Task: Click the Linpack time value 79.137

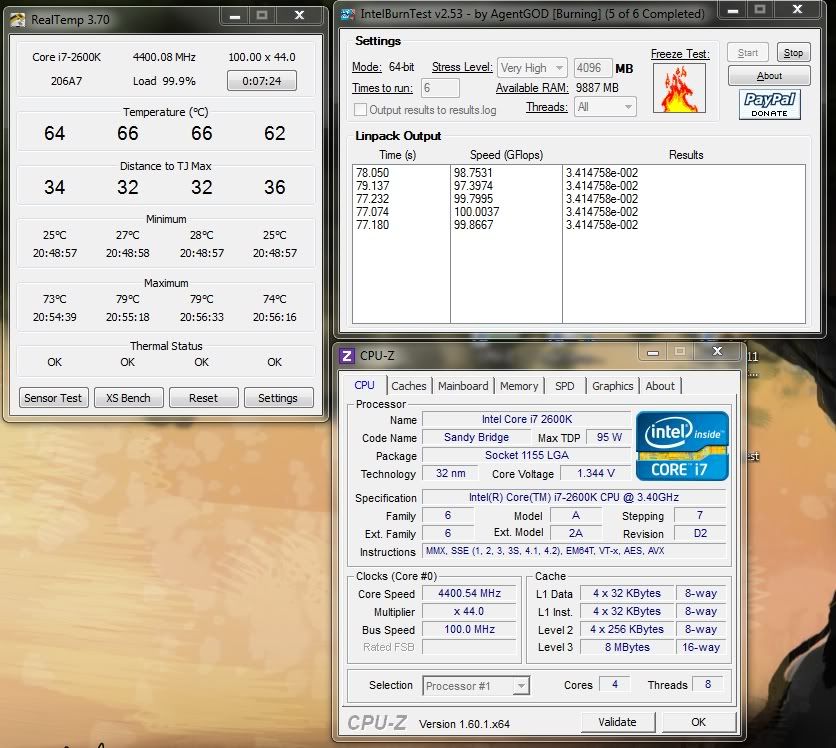Action: point(373,186)
